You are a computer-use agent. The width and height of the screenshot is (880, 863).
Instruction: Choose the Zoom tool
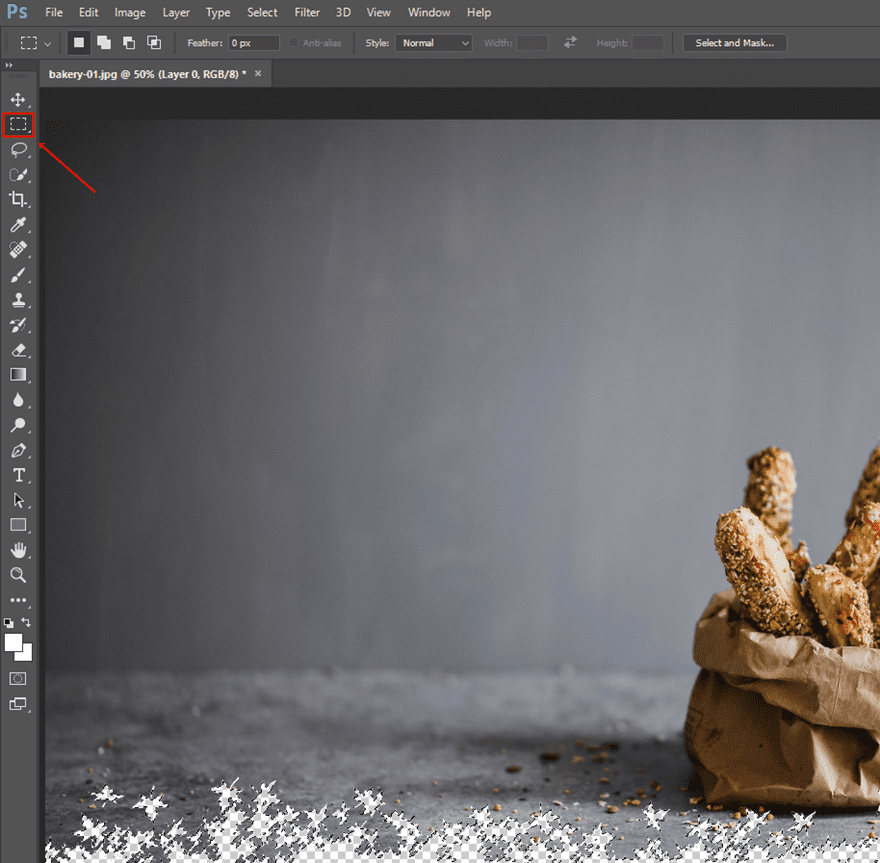[18, 575]
